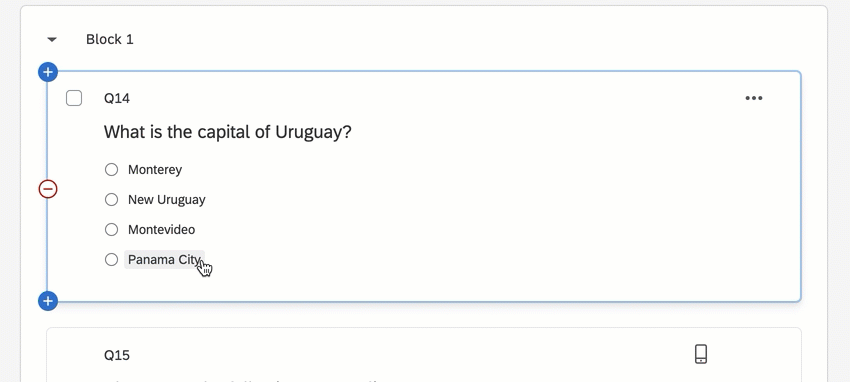Select the Montevideo radio button
Viewport: 850px width, 382px height.
tap(111, 230)
